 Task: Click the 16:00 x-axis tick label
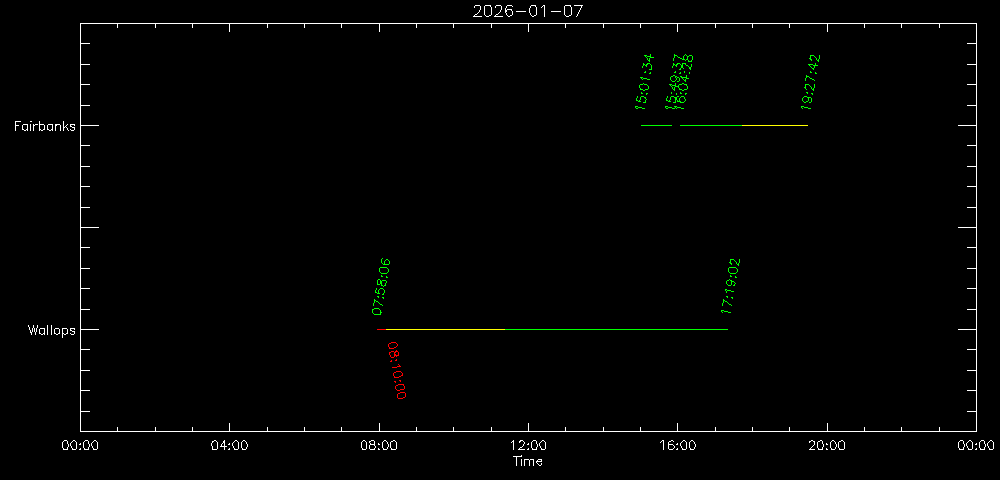677,446
